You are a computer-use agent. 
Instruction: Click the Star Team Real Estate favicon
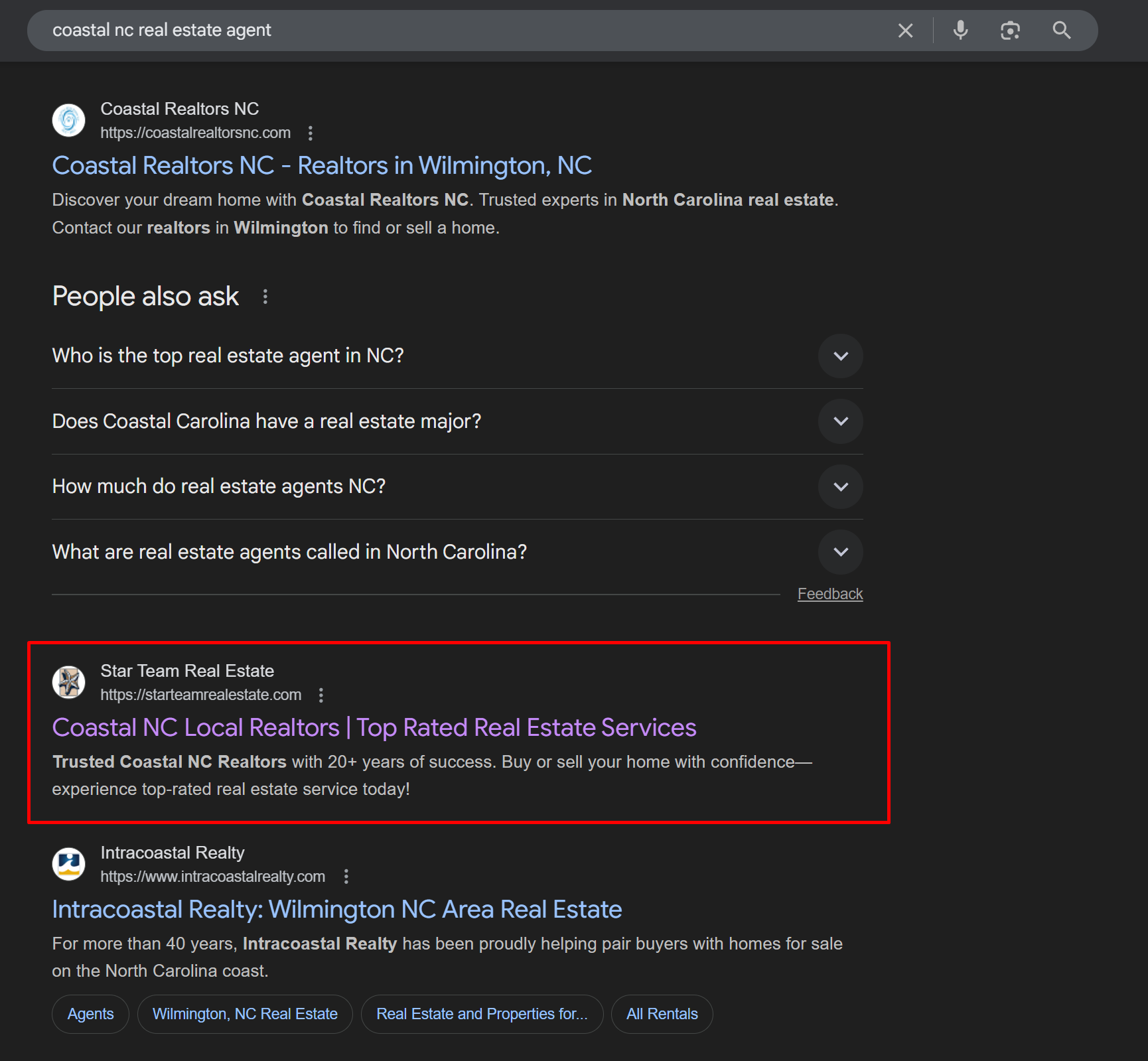pyautogui.click(x=69, y=682)
